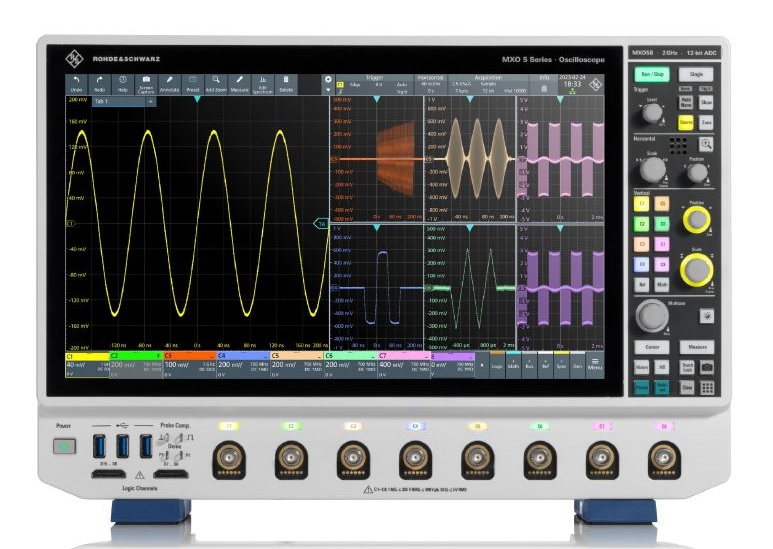Tap the Delete trash icon
Image resolution: width=773 pixels, height=549 pixels.
tap(286, 84)
